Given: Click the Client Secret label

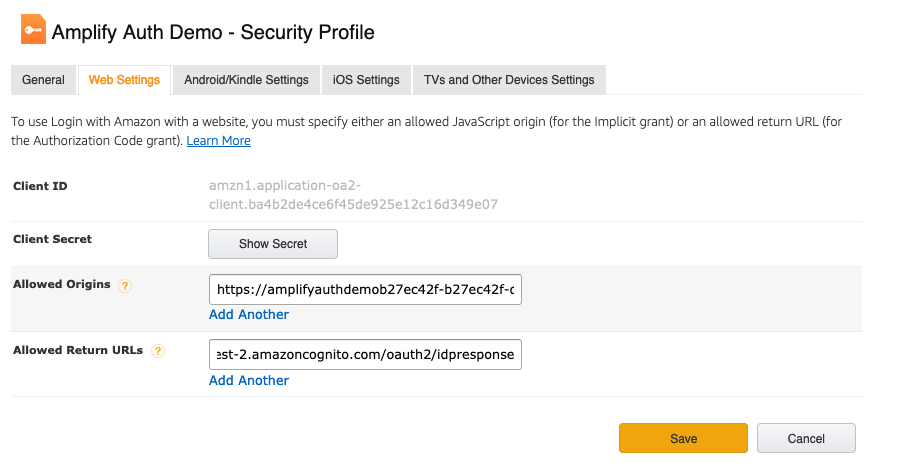Looking at the screenshot, I should pyautogui.click(x=53, y=239).
